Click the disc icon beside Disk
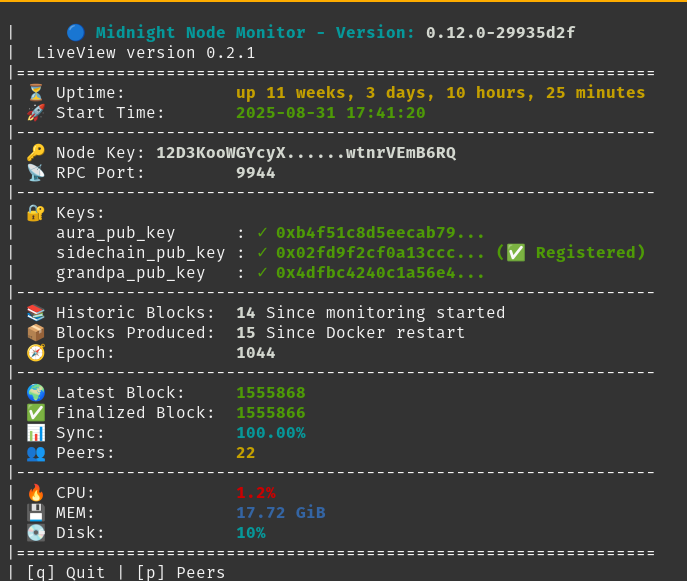The width and height of the screenshot is (687, 581). [36, 533]
